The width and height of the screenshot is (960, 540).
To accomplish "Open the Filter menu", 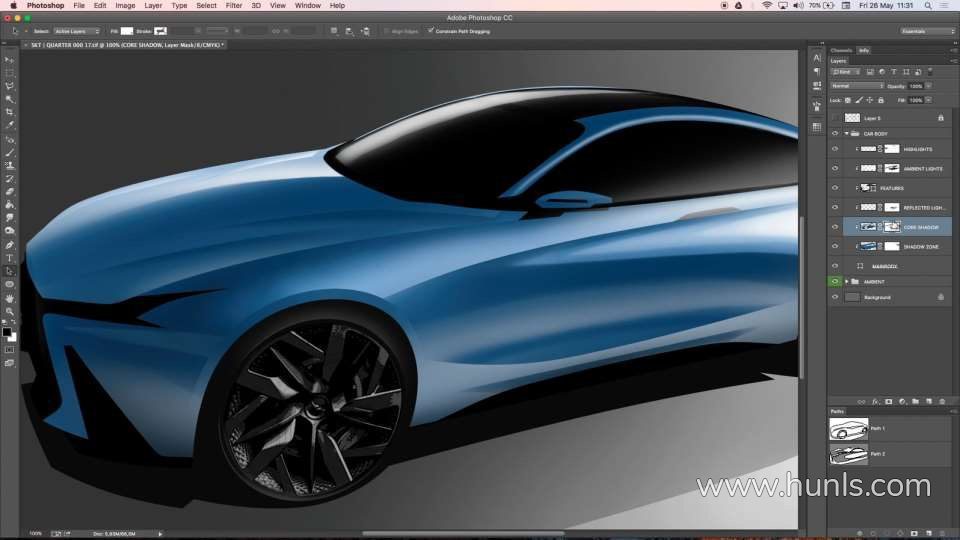I will (233, 5).
